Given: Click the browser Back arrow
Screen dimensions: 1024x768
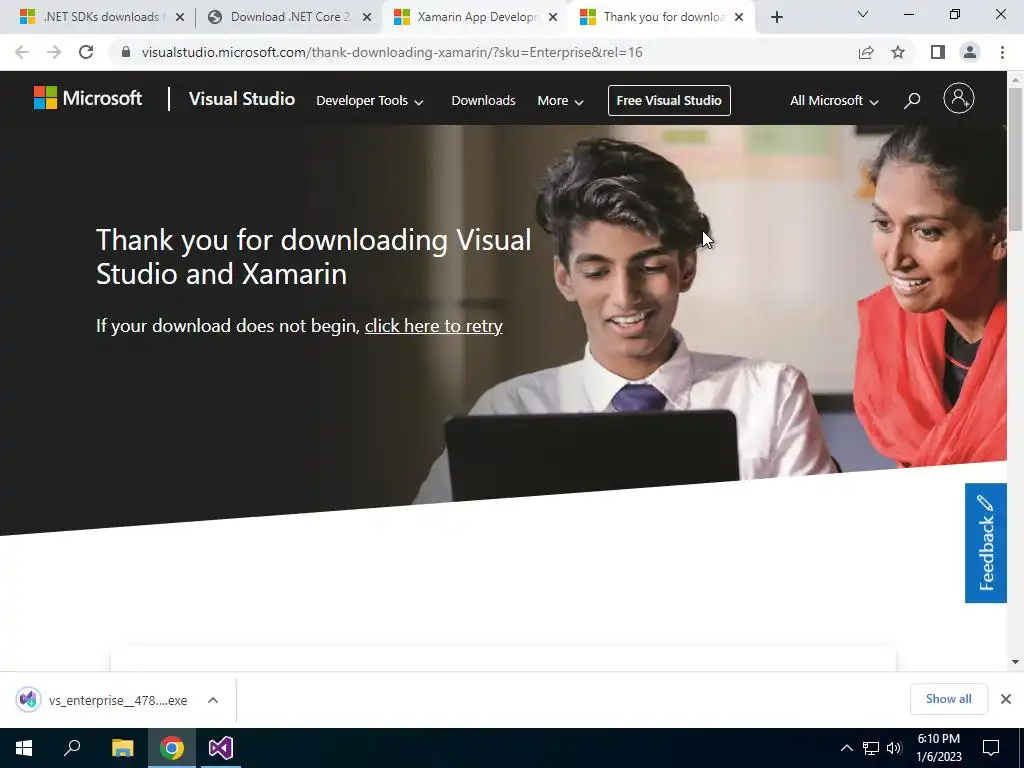Looking at the screenshot, I should [x=22, y=52].
